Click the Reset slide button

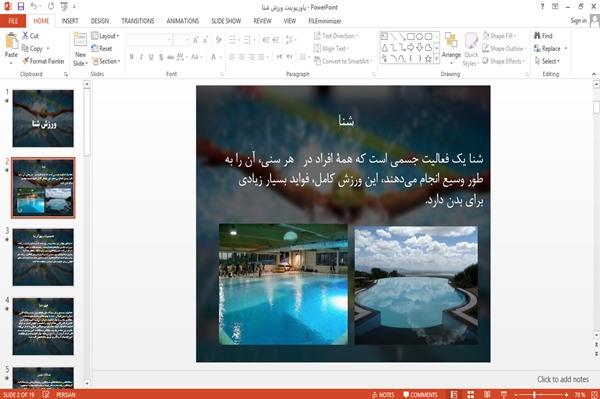102,49
